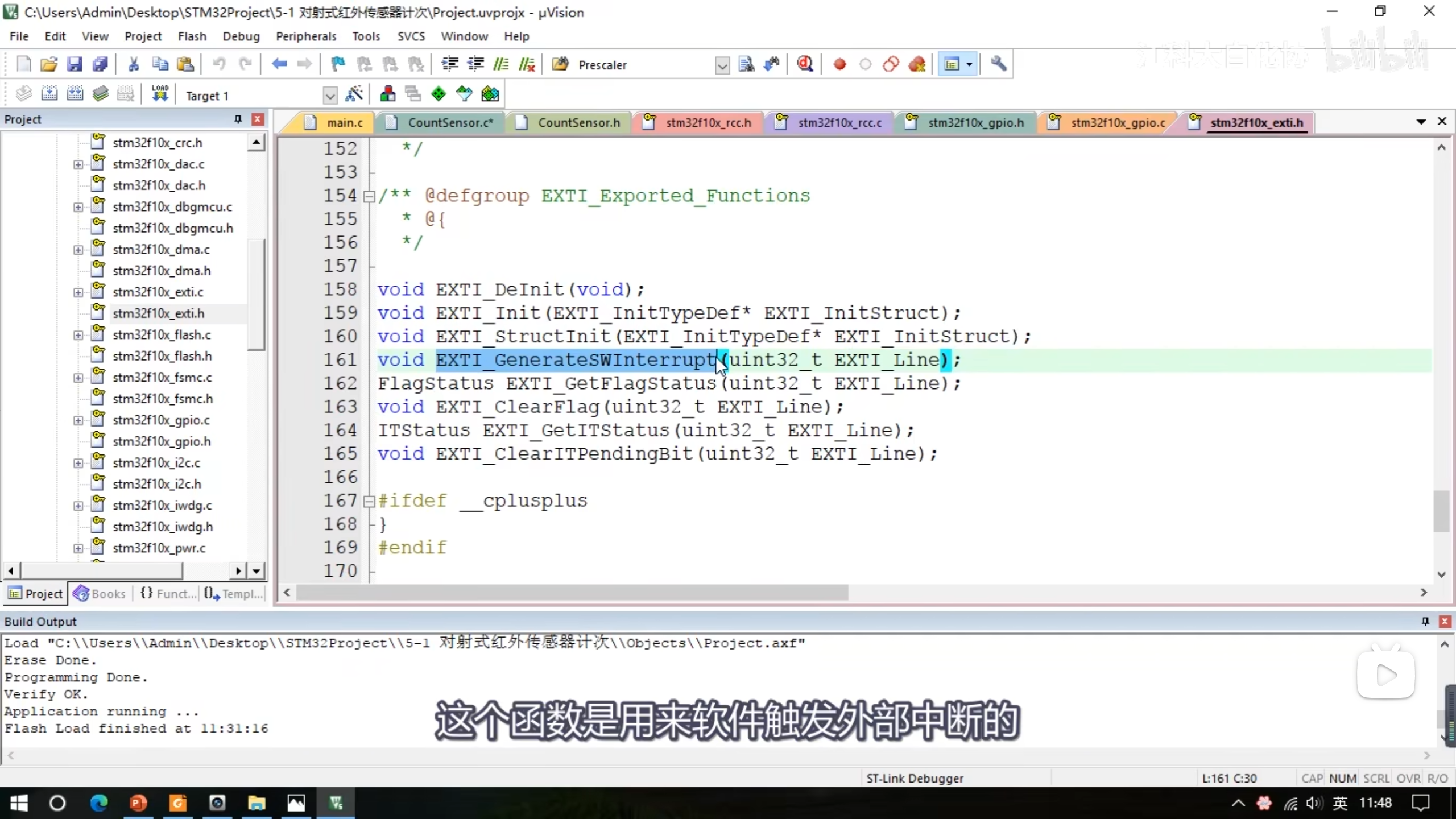The width and height of the screenshot is (1456, 819).
Task: Start the debug session icon
Action: 805,64
